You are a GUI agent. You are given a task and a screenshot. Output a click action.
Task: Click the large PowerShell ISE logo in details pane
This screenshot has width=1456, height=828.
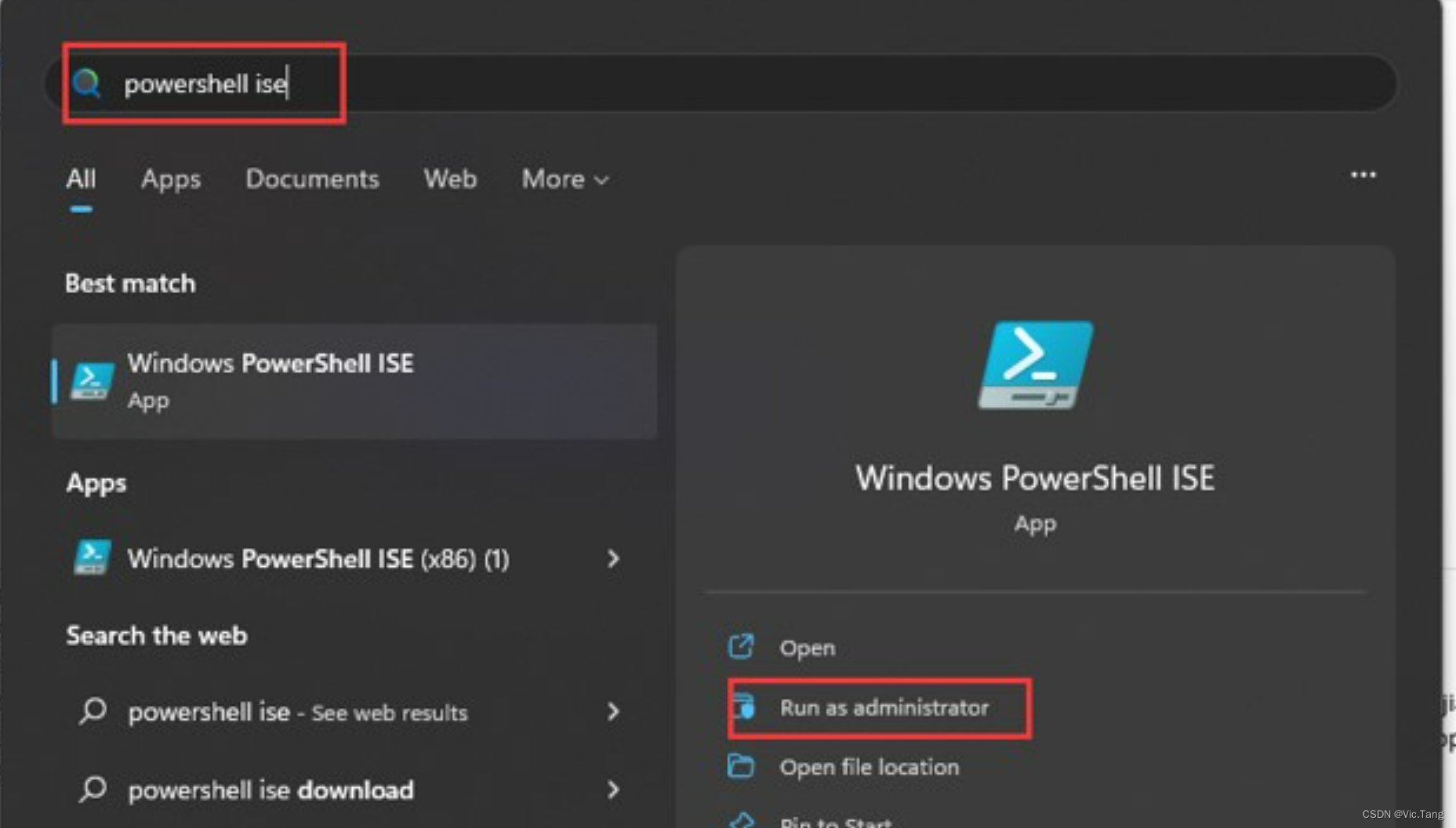click(x=1035, y=365)
